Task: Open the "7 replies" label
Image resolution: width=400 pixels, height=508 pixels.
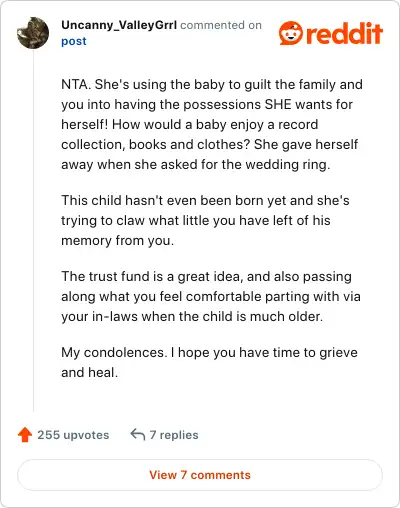Action: (x=174, y=435)
